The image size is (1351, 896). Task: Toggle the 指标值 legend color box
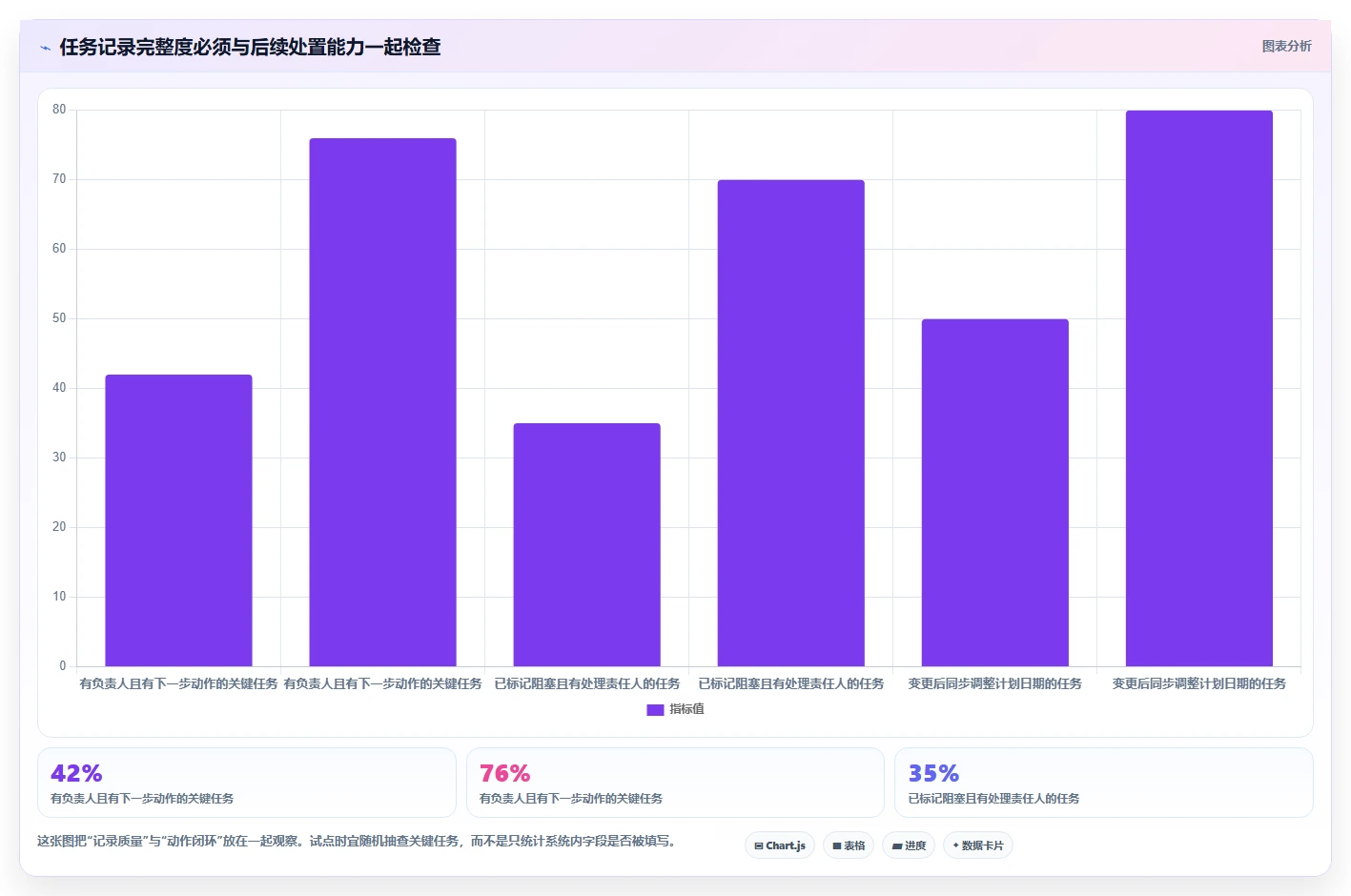coord(655,710)
